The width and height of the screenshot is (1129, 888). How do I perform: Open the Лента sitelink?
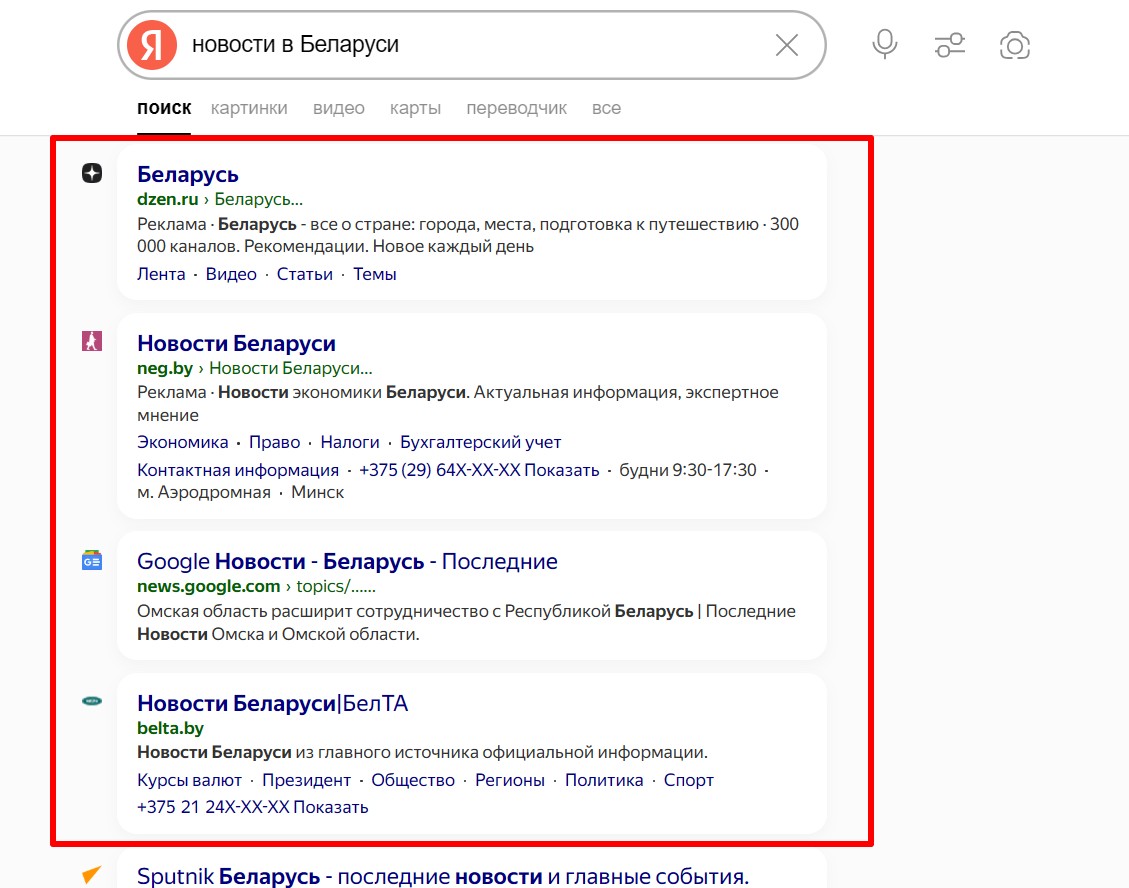point(161,274)
